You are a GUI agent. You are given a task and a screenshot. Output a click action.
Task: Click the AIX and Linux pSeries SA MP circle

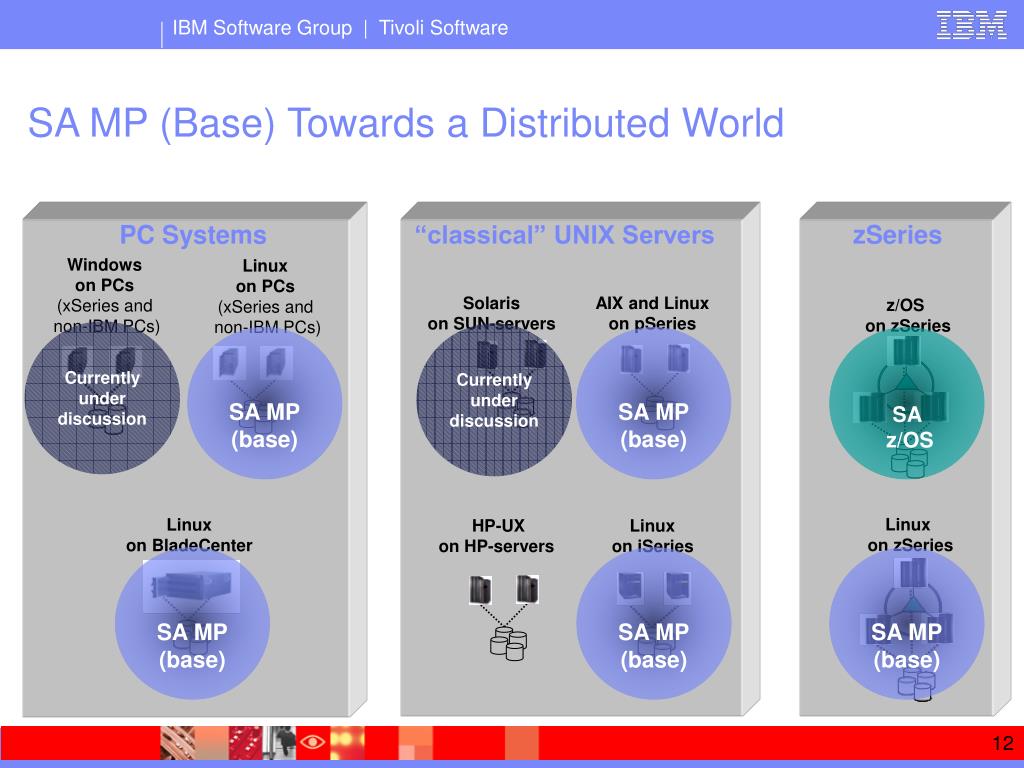pyautogui.click(x=653, y=403)
